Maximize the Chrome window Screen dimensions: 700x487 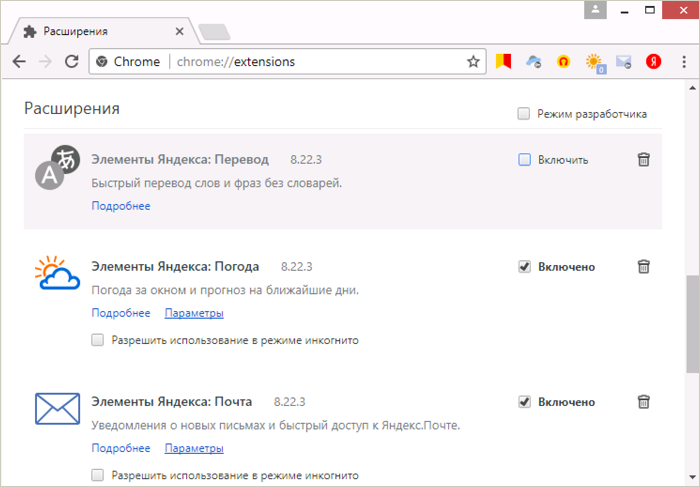(x=650, y=10)
